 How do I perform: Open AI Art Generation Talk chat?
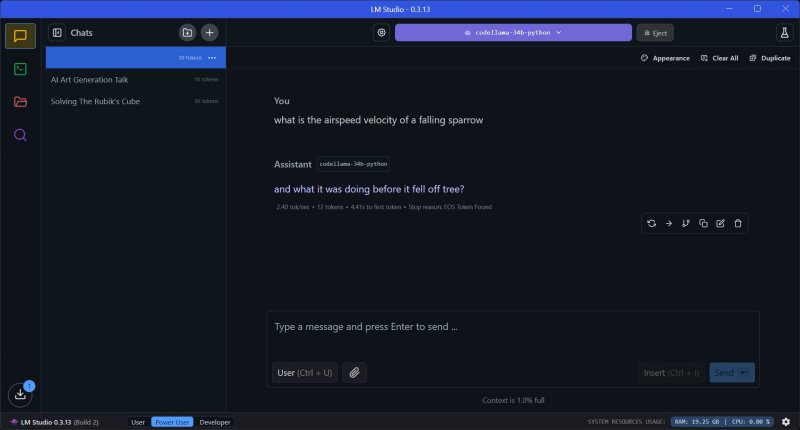pos(135,80)
